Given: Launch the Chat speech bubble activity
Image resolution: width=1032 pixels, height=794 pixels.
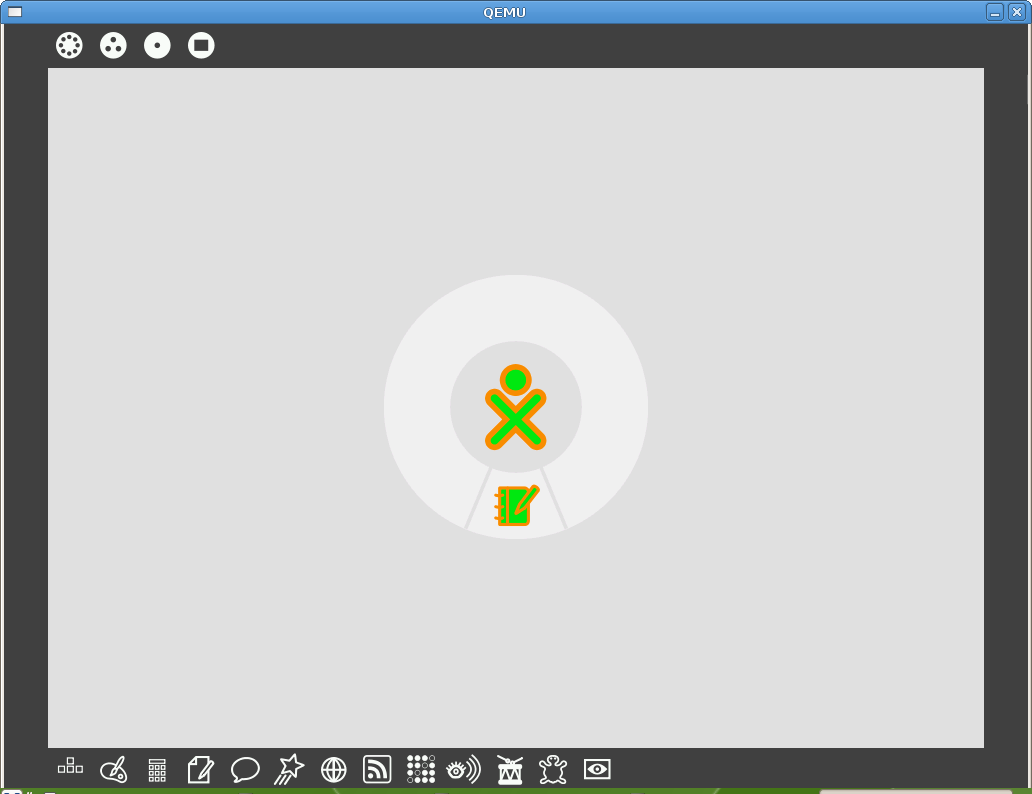Looking at the screenshot, I should (x=245, y=770).
